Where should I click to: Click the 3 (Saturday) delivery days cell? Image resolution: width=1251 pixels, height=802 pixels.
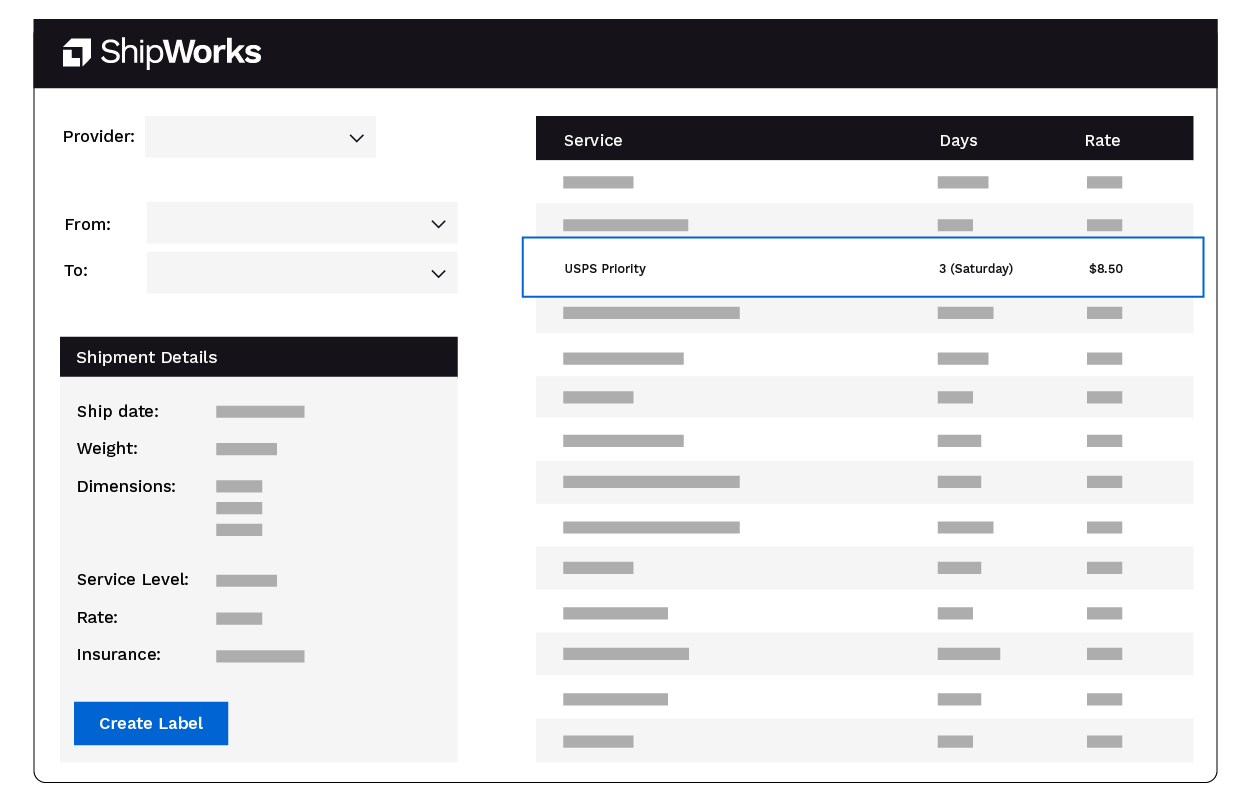(x=975, y=268)
